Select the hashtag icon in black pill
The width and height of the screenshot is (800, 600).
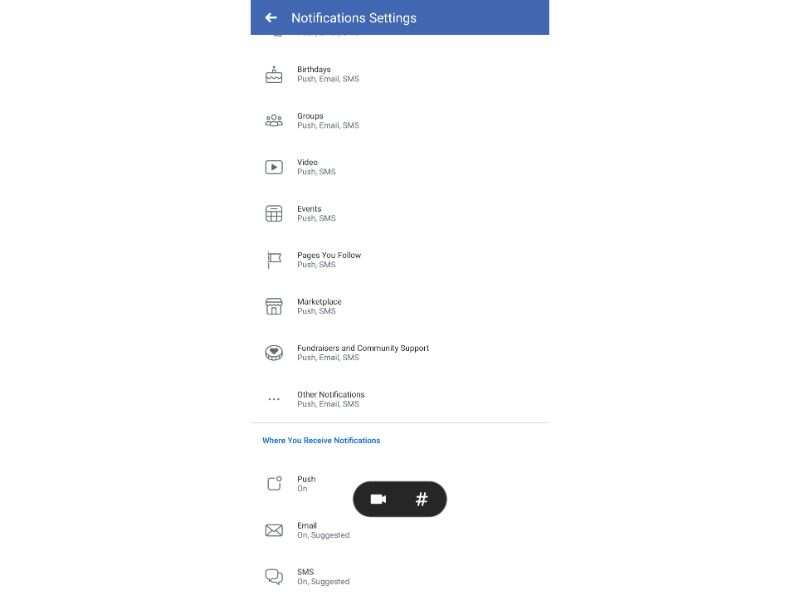(x=422, y=498)
